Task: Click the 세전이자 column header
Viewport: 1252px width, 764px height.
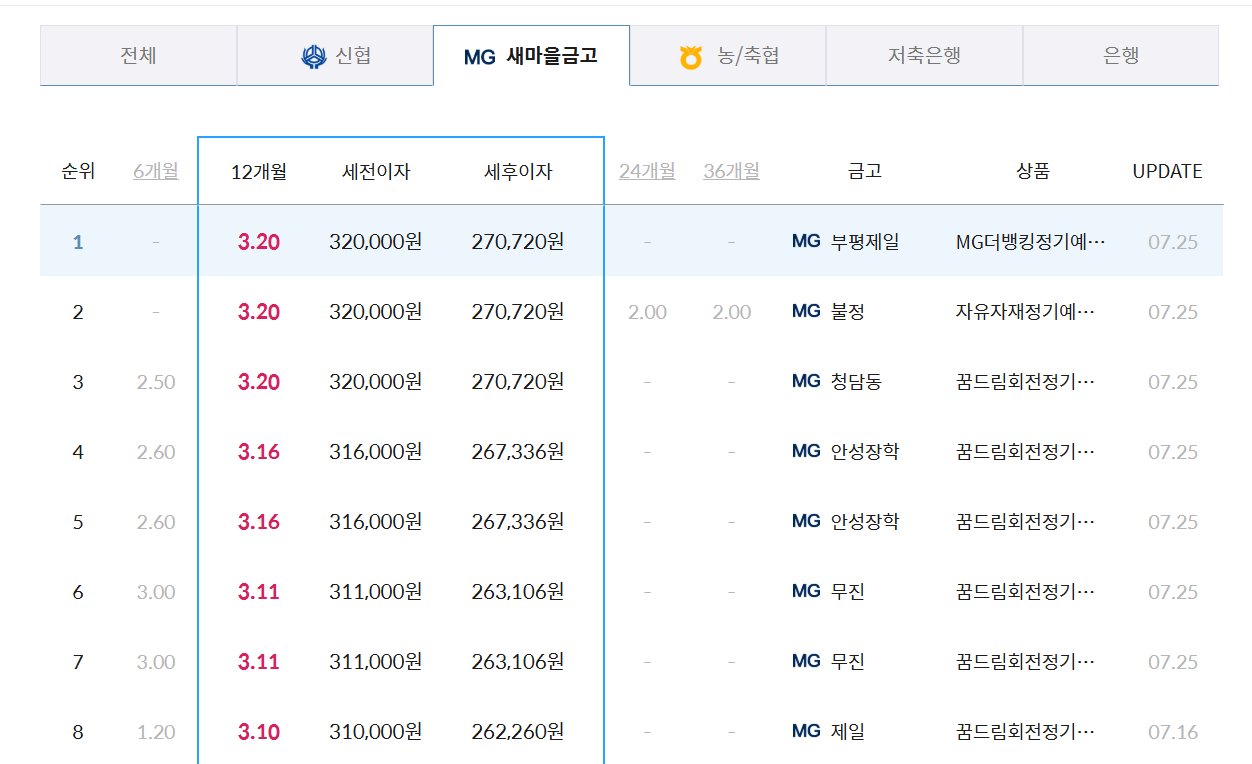Action: pos(376,172)
